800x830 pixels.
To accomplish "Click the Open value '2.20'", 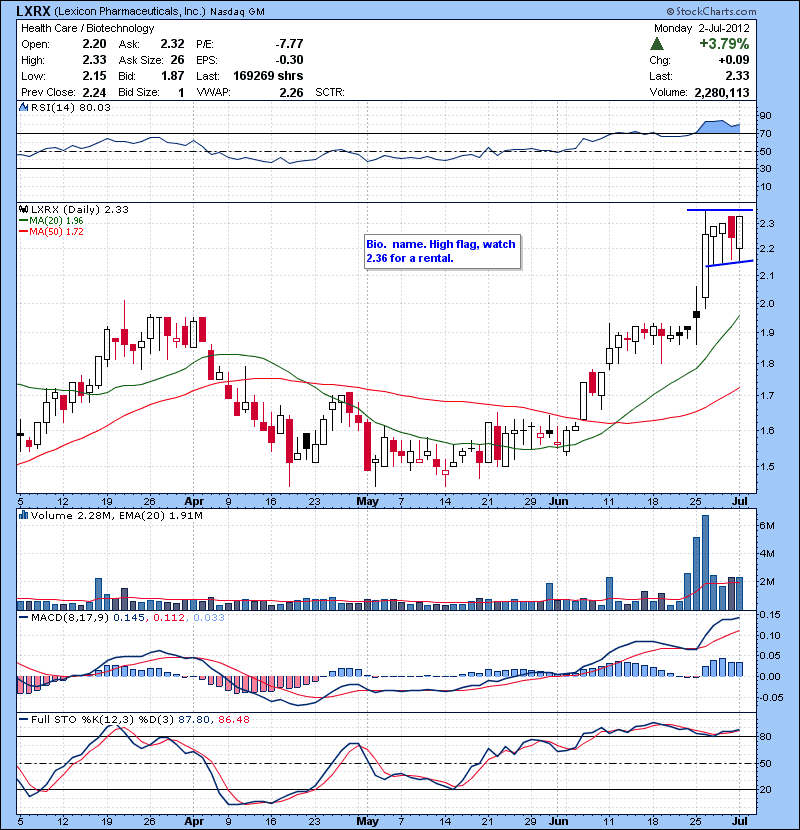I will click(94, 44).
